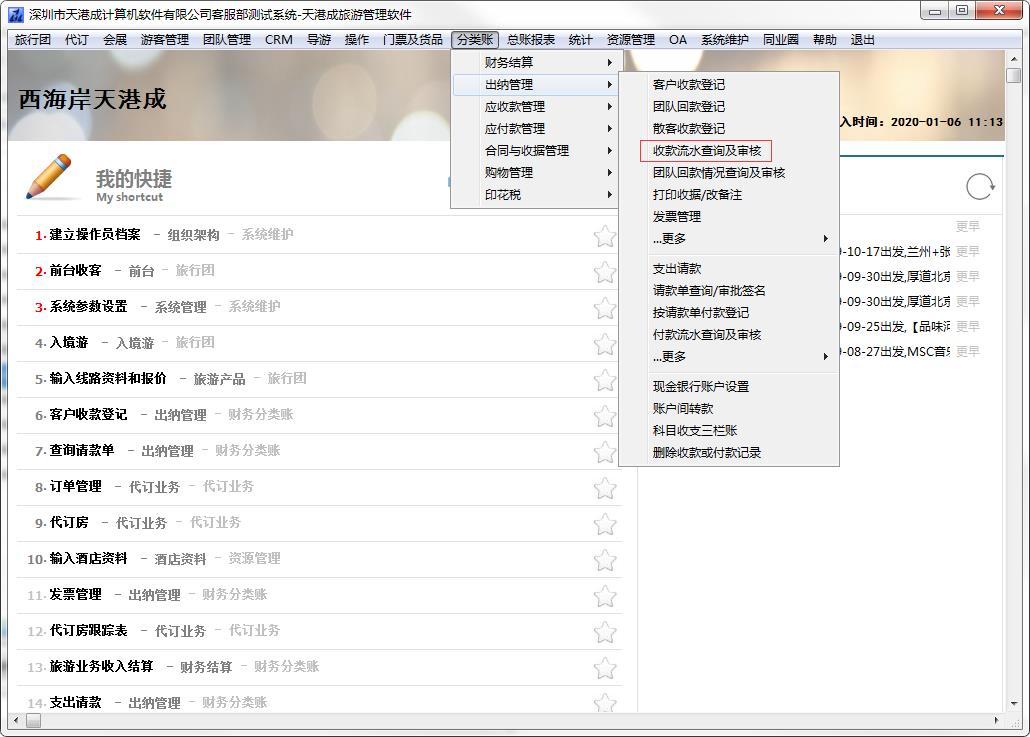Click the app icon in title bar
The height and width of the screenshot is (737, 1030).
[x=15, y=13]
